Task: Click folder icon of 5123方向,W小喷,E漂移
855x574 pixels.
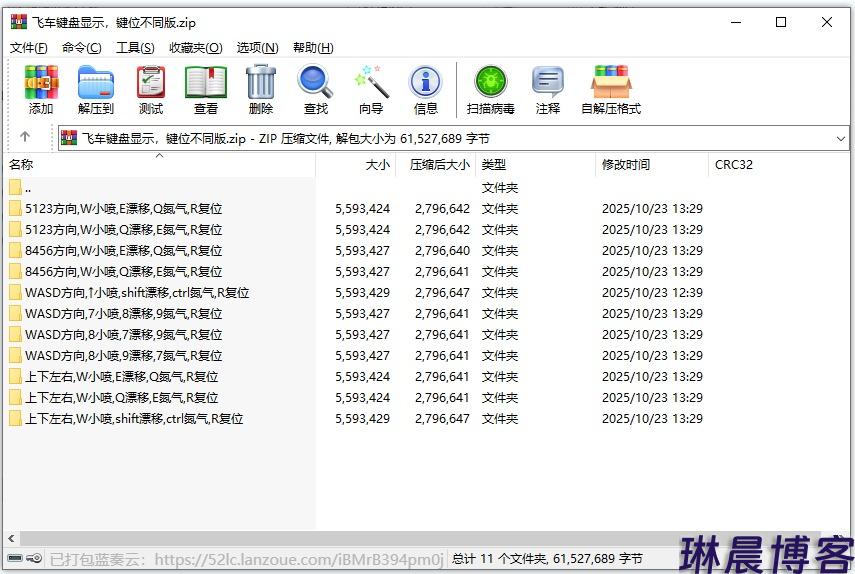Action: point(15,209)
